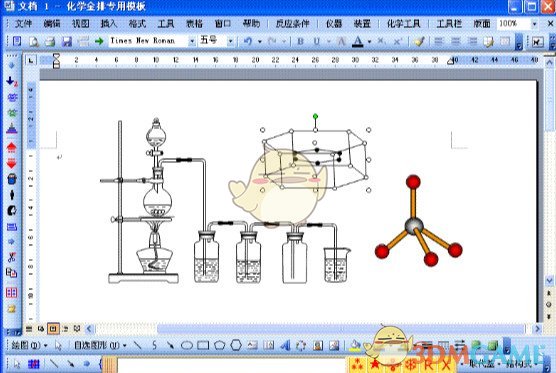Click the Undo arrow icon
Screen dimensions: 556x373
point(248,41)
